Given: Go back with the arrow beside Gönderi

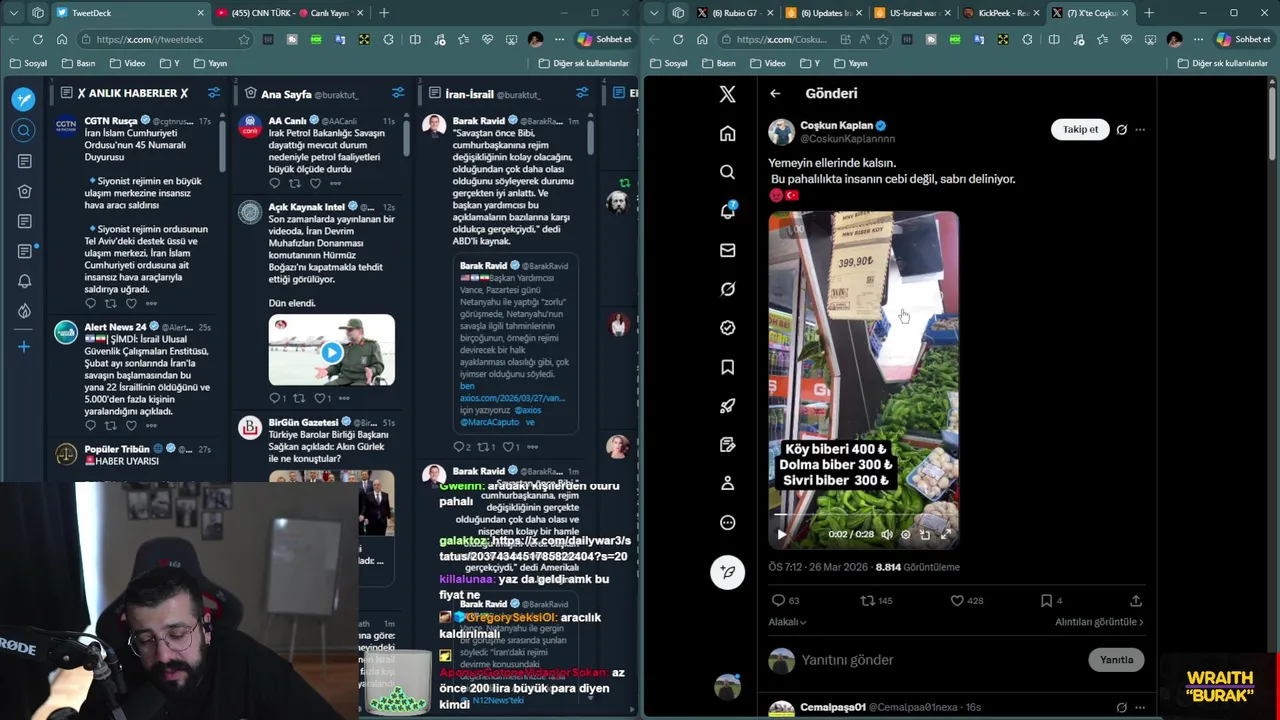Looking at the screenshot, I should [x=775, y=93].
